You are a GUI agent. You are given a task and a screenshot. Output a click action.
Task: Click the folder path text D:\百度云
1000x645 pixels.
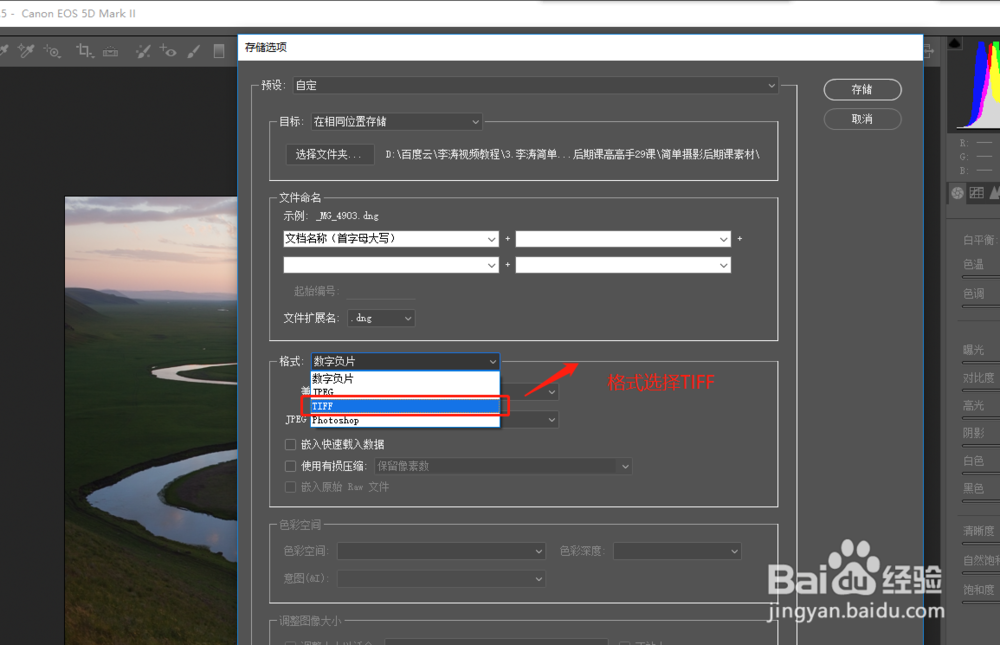tap(572, 154)
